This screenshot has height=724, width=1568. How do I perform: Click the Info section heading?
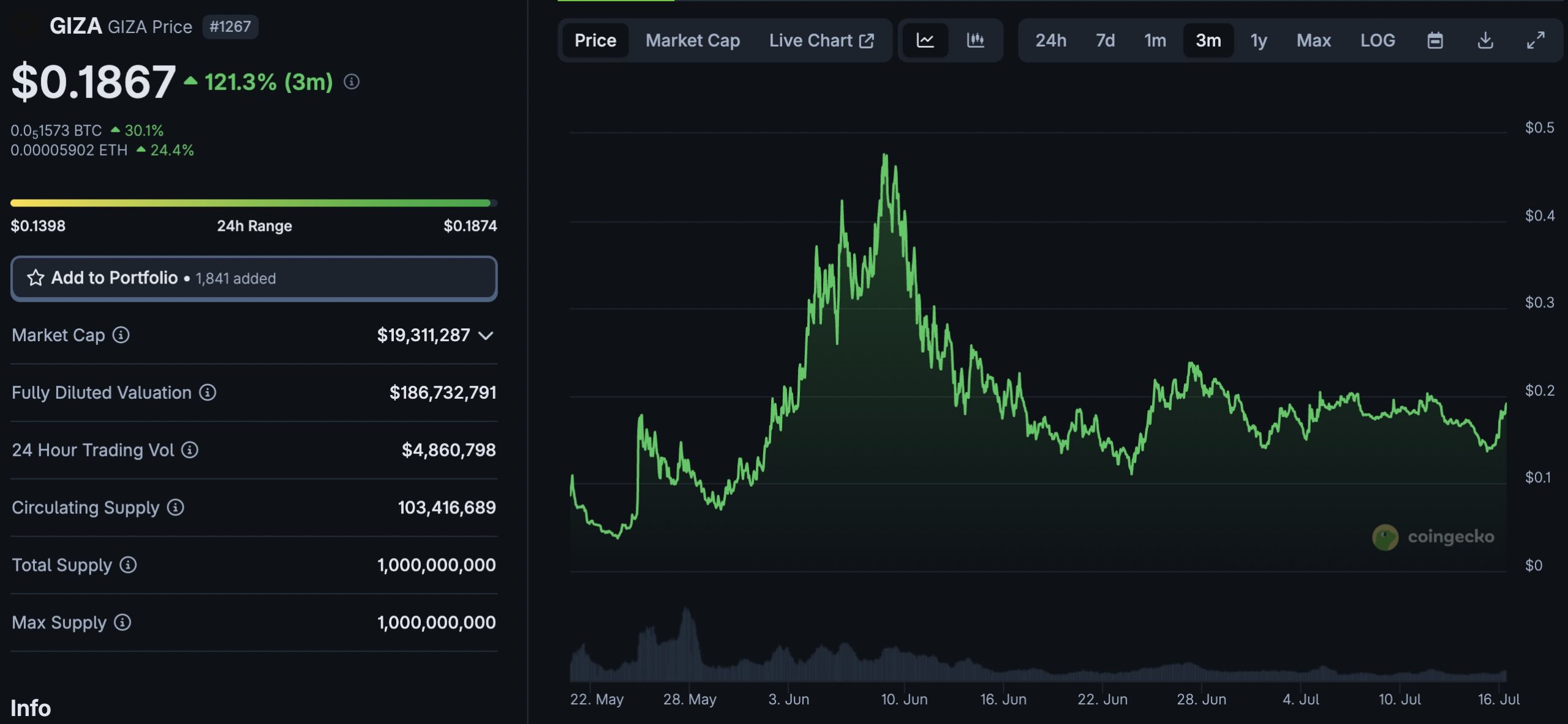click(x=31, y=709)
